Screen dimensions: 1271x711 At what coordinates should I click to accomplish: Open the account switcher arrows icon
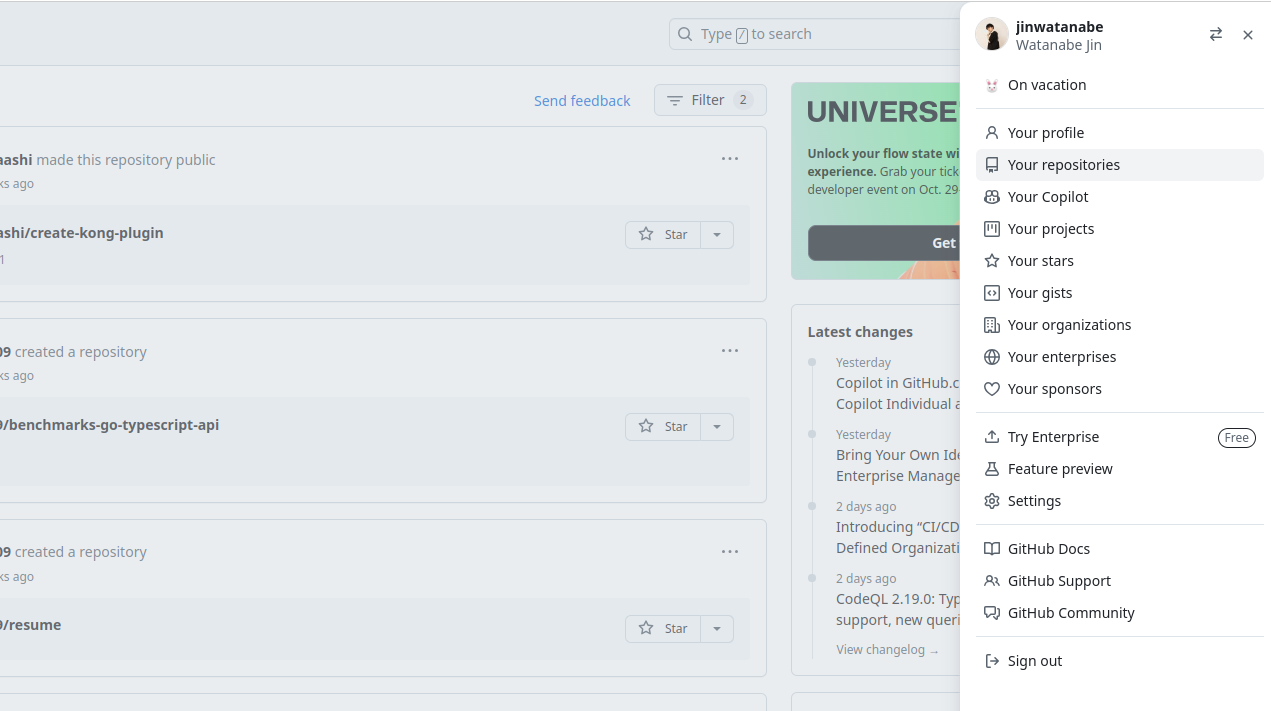point(1216,35)
